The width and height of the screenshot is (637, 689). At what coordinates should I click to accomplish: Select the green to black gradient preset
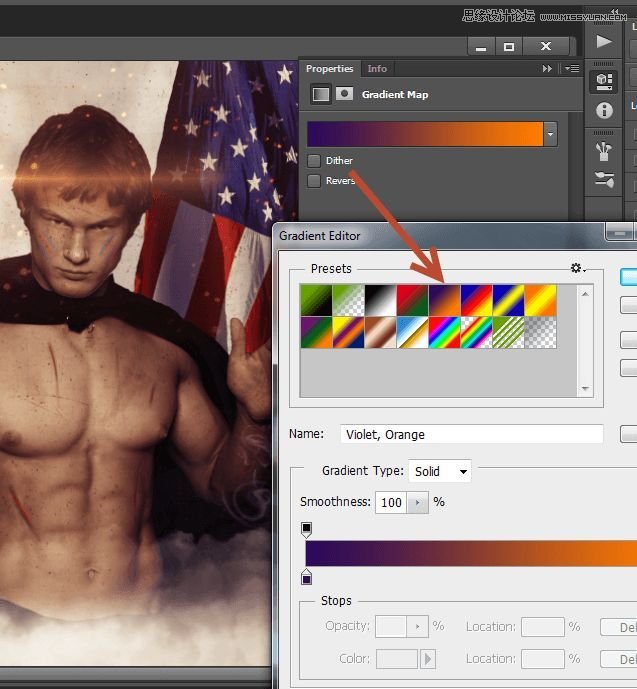(316, 301)
